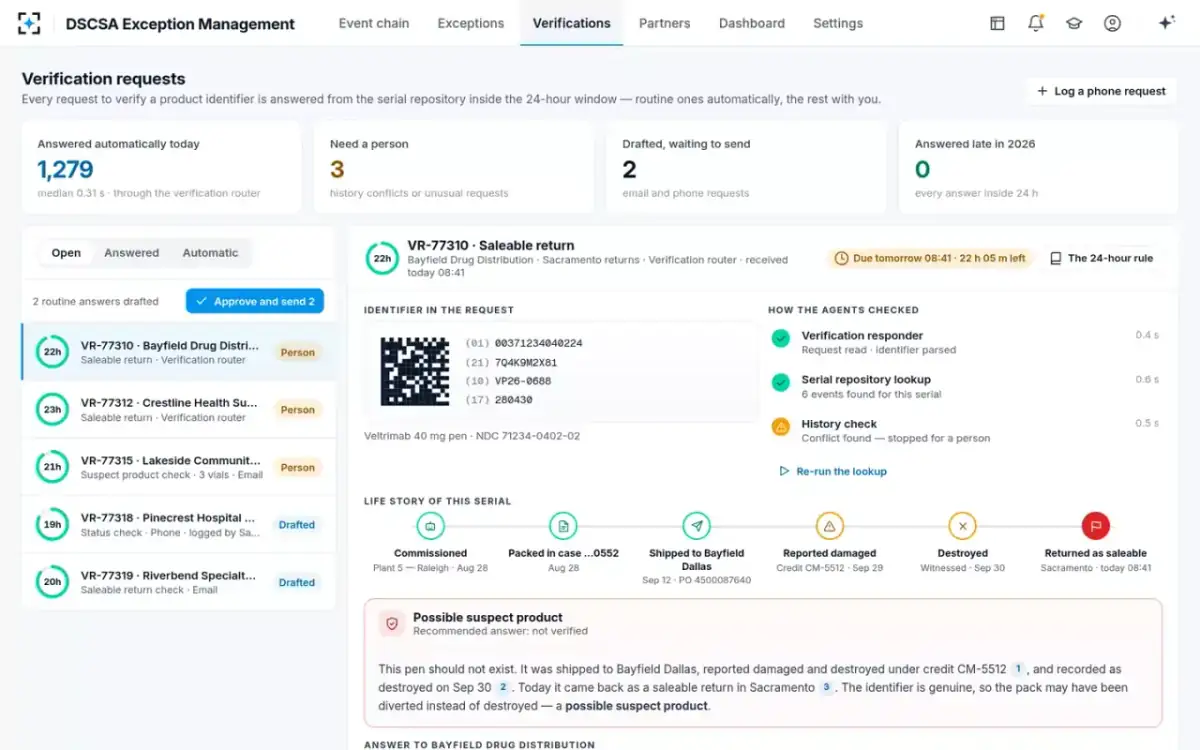The image size is (1200, 750).
Task: Select request VR-77315 Lakeside Community
Action: [179, 467]
